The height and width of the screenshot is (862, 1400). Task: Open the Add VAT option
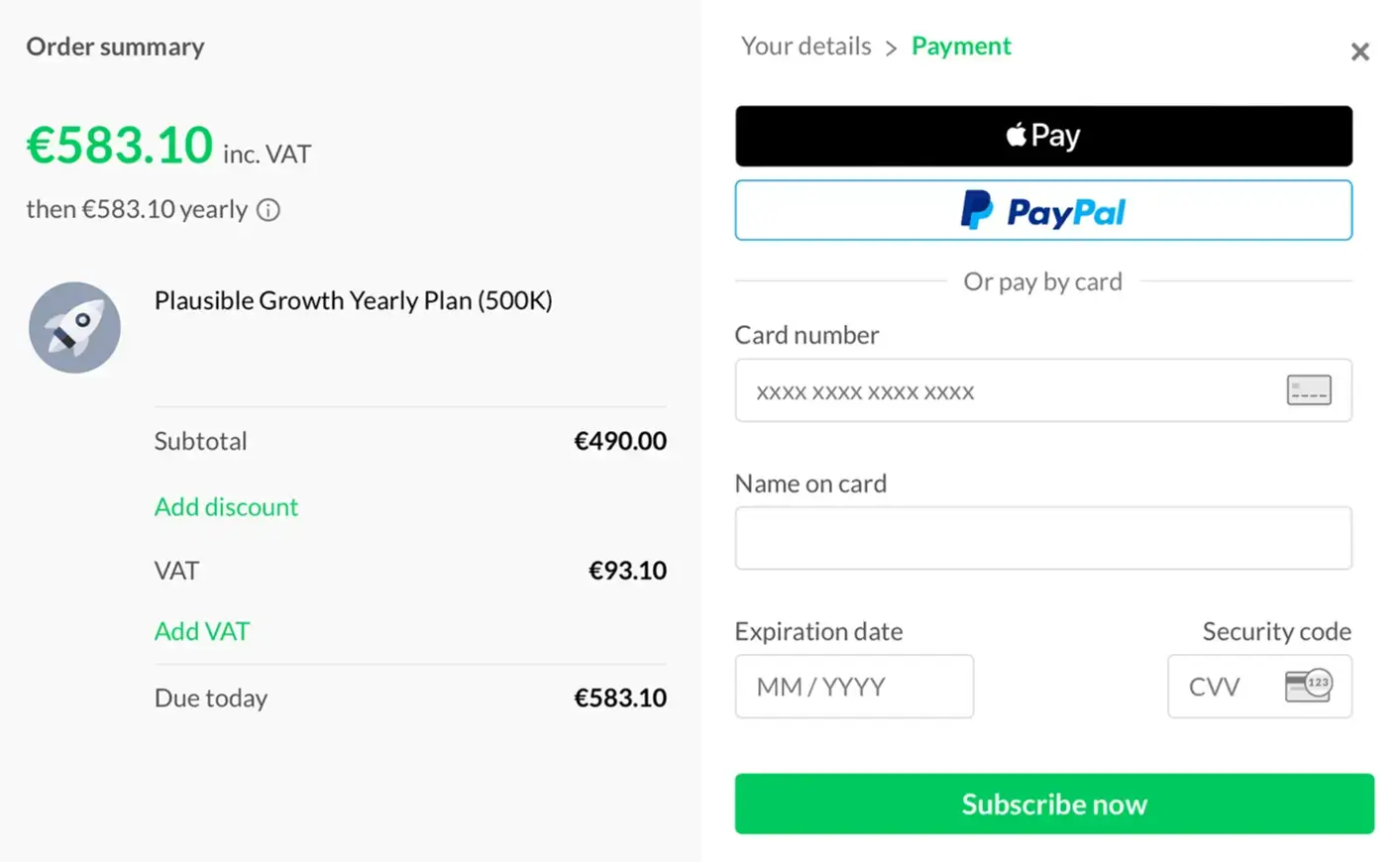[202, 631]
